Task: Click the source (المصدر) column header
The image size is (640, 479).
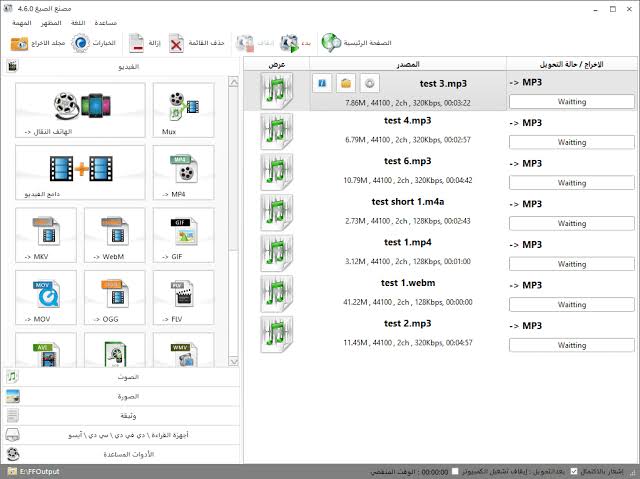Action: point(408,64)
